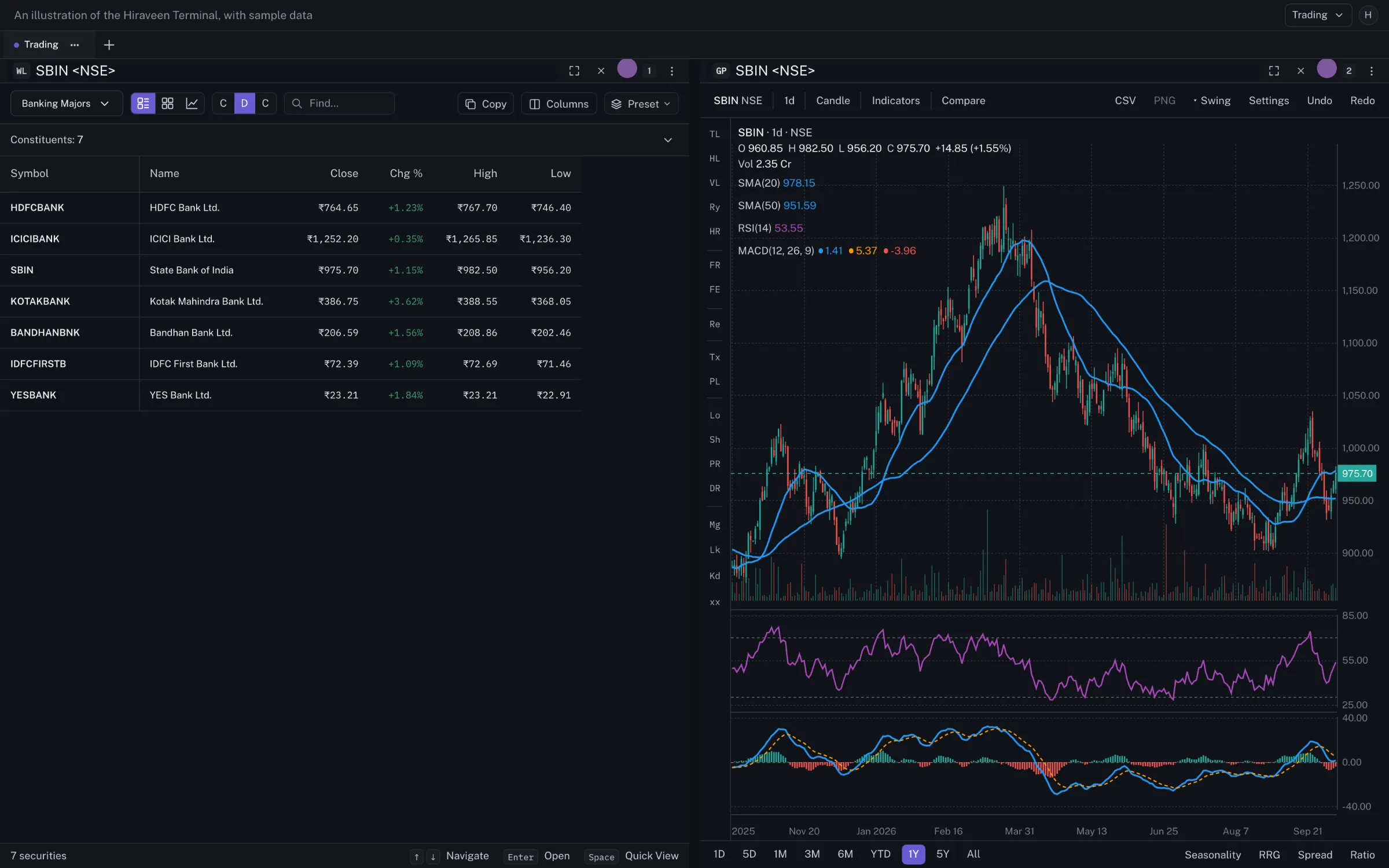Viewport: 1389px width, 868px height.
Task: Open chart panel three-dot options menu
Action: tap(1371, 71)
